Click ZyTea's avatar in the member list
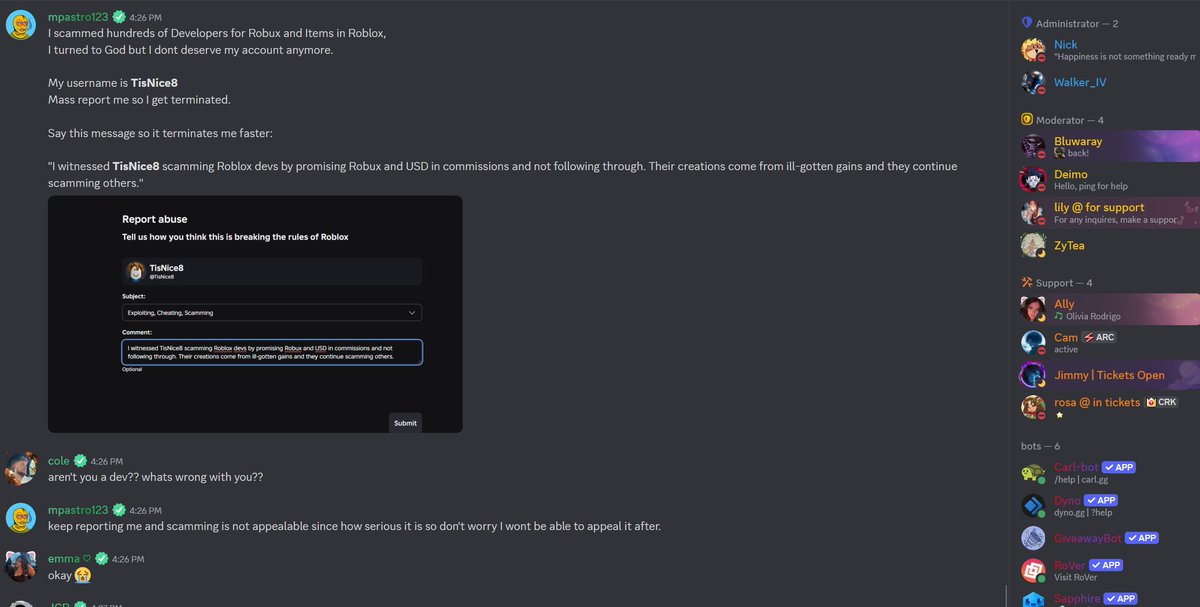The height and width of the screenshot is (607, 1200). click(x=1033, y=245)
